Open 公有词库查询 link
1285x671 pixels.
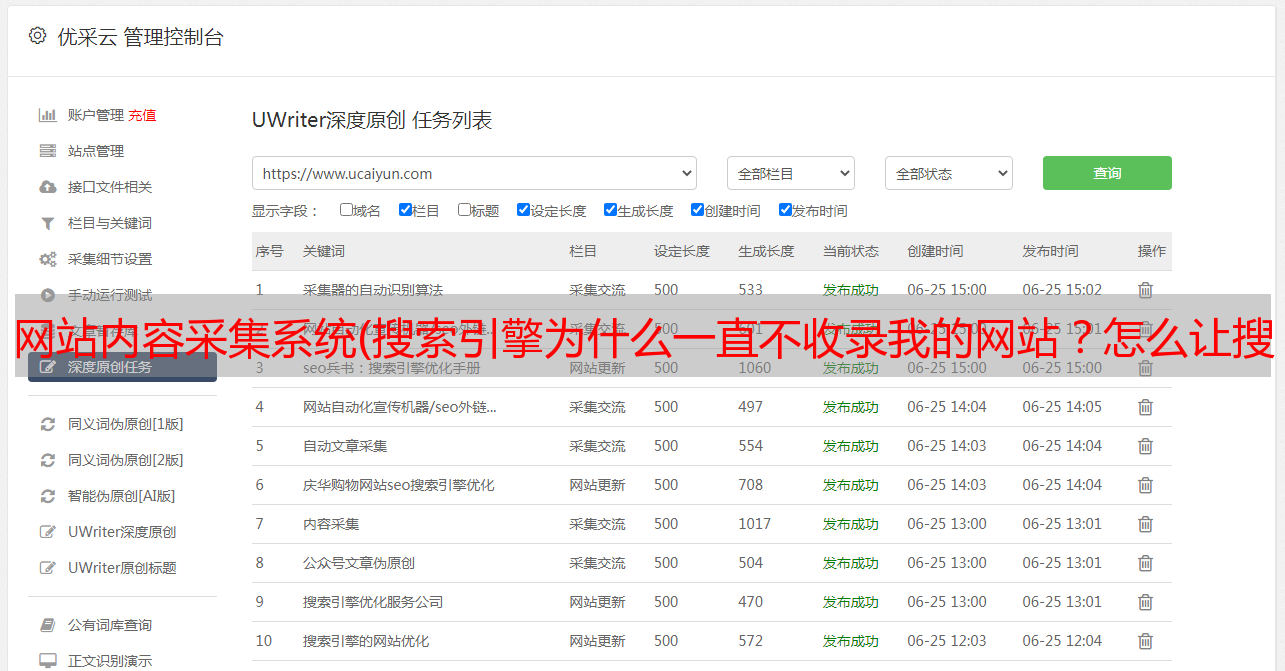pos(110,625)
